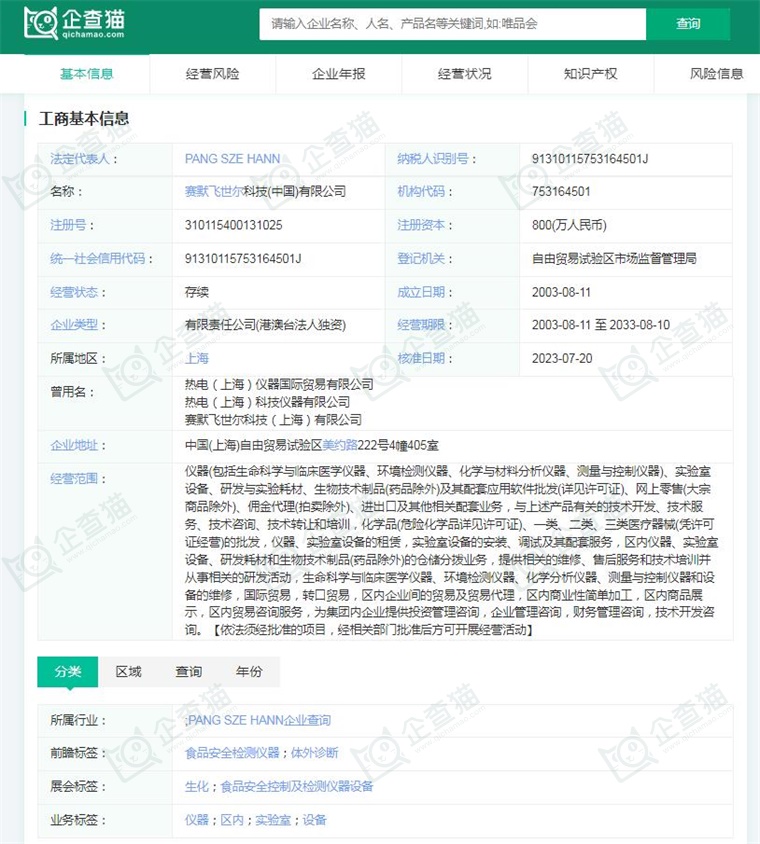This screenshot has width=760, height=844.
Task: Click registration number 310115400131025
Action: (234, 225)
